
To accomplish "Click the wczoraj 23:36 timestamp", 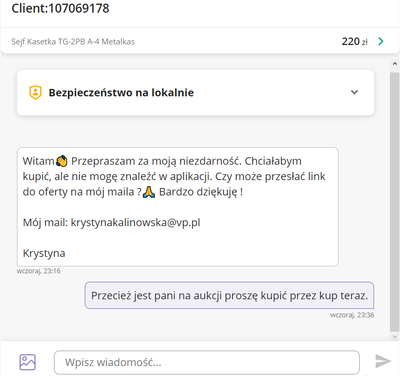I will 352,315.
